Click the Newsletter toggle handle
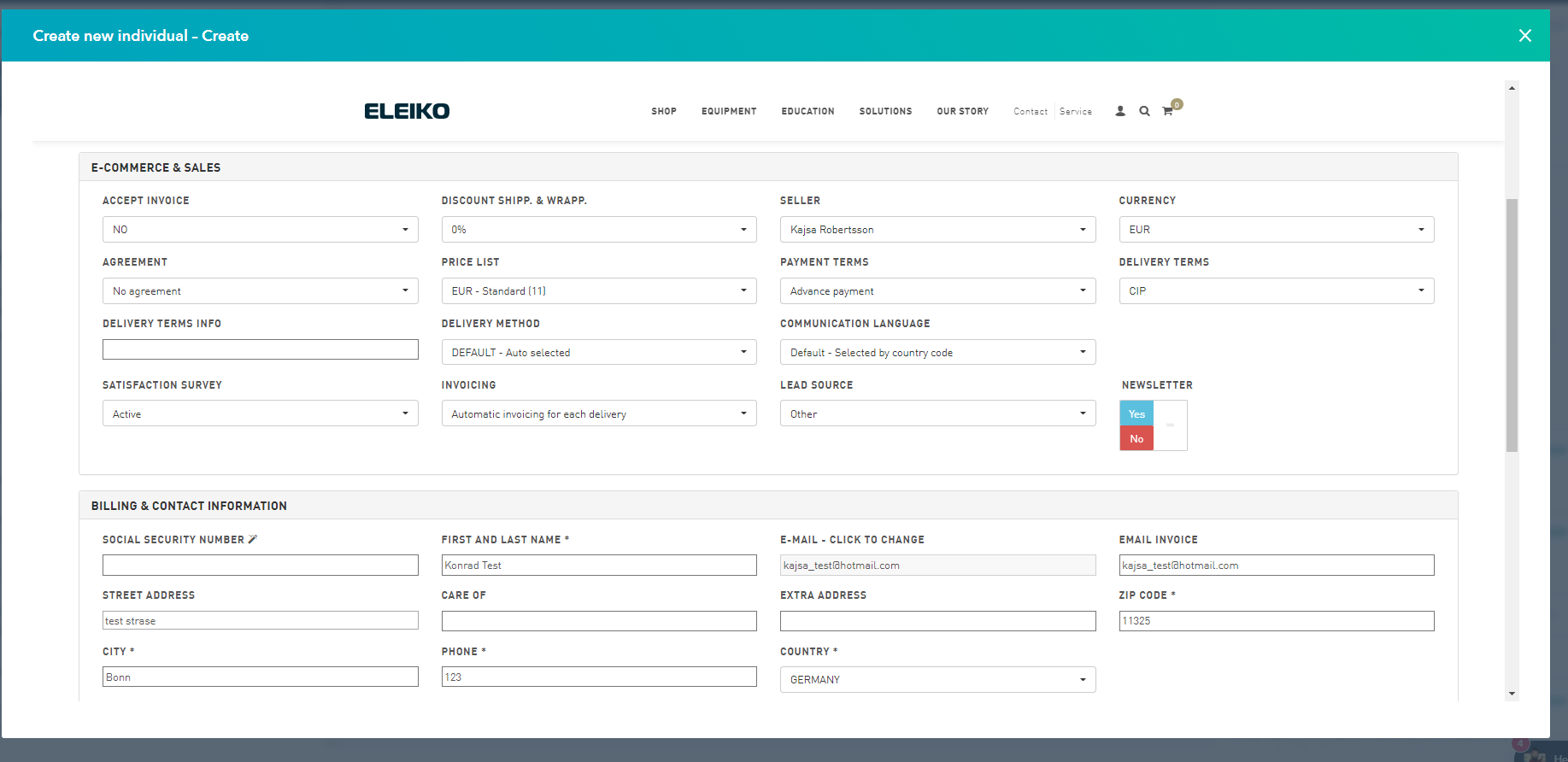1568x762 pixels. [1170, 425]
